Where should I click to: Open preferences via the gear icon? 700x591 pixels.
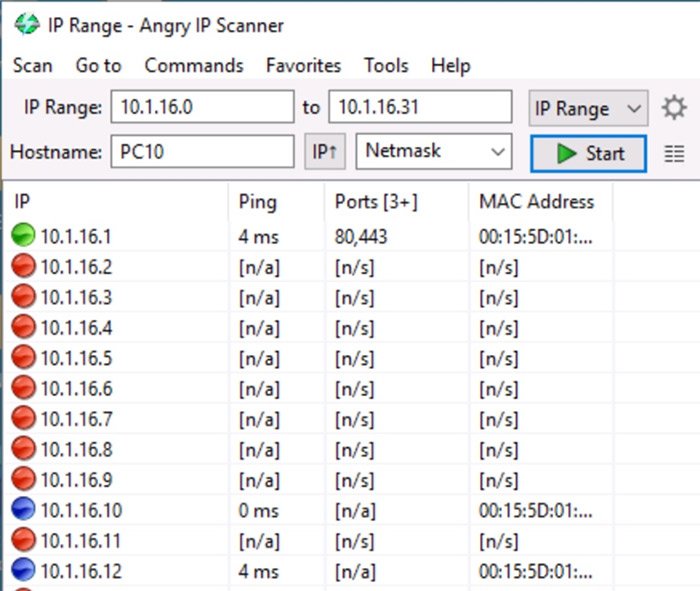[674, 108]
